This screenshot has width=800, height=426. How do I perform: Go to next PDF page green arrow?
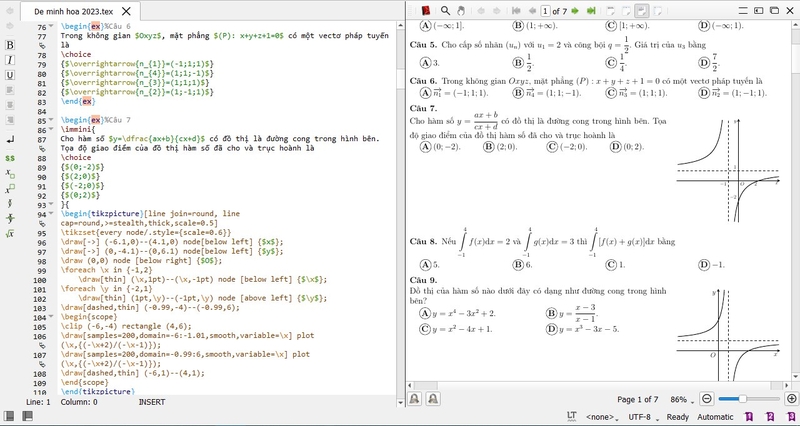click(x=575, y=11)
